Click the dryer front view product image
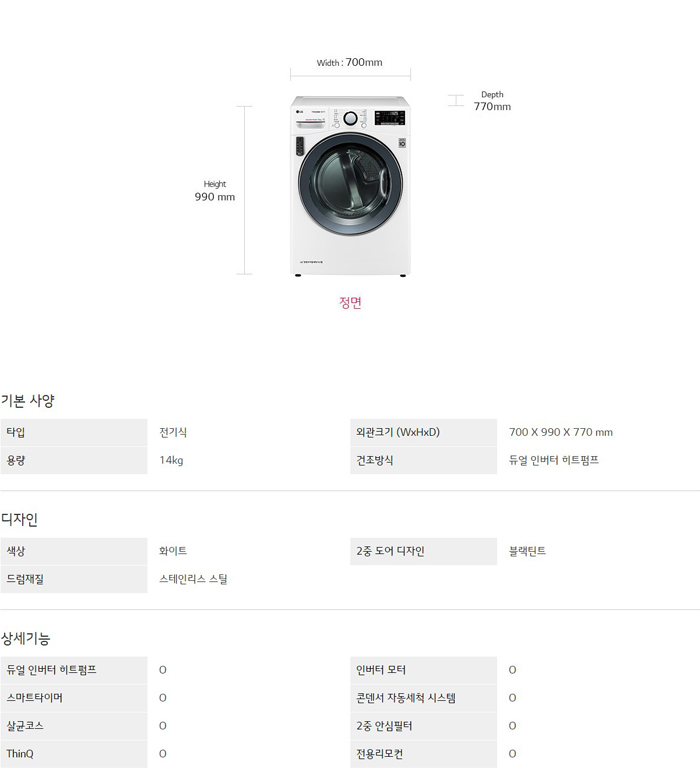The width and height of the screenshot is (700, 769). (x=350, y=186)
